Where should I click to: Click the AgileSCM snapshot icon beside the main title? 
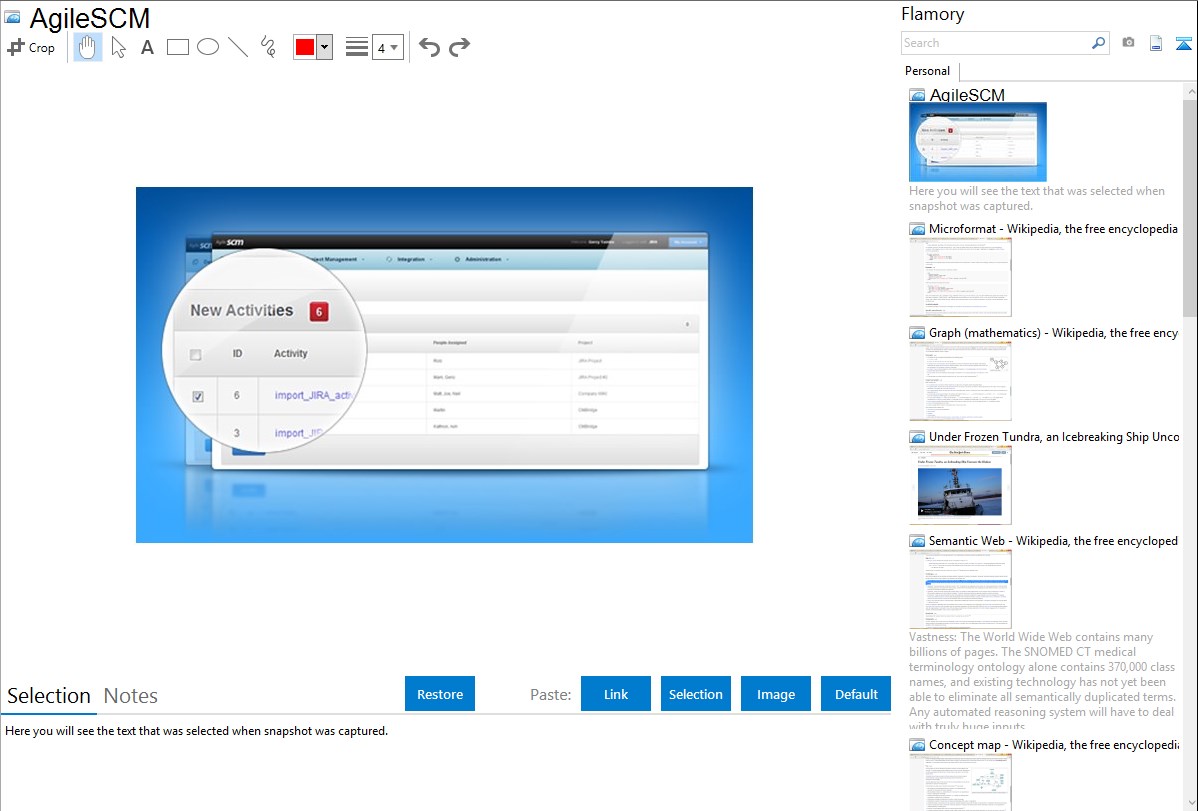[x=12, y=17]
